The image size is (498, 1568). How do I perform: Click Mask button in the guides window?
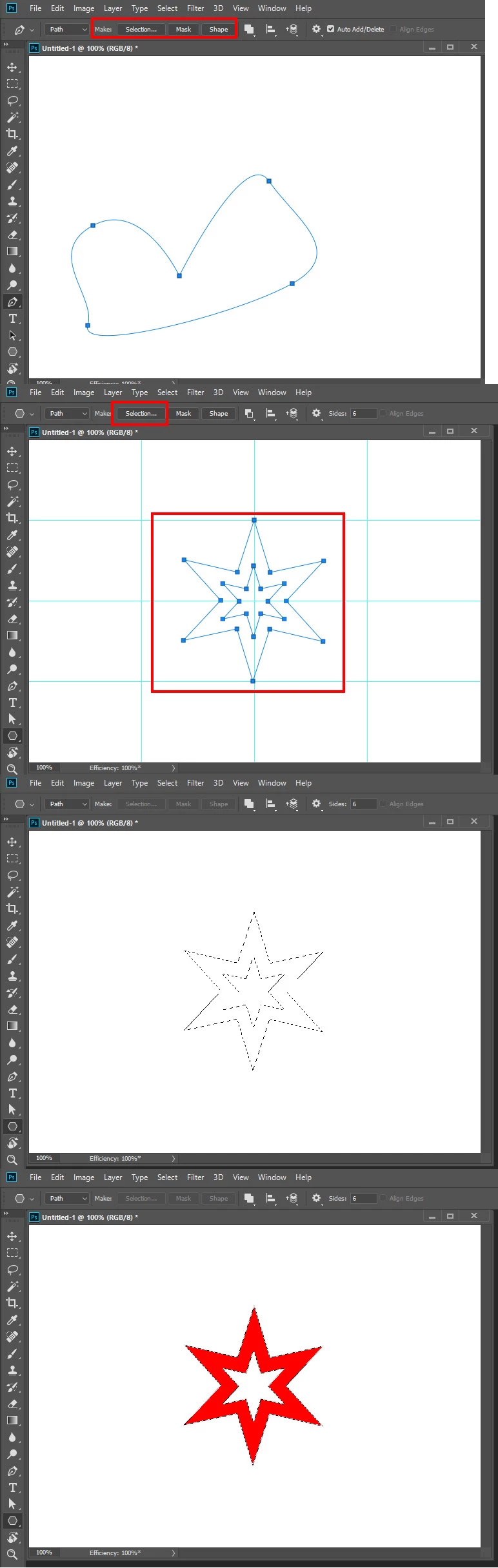coord(184,414)
